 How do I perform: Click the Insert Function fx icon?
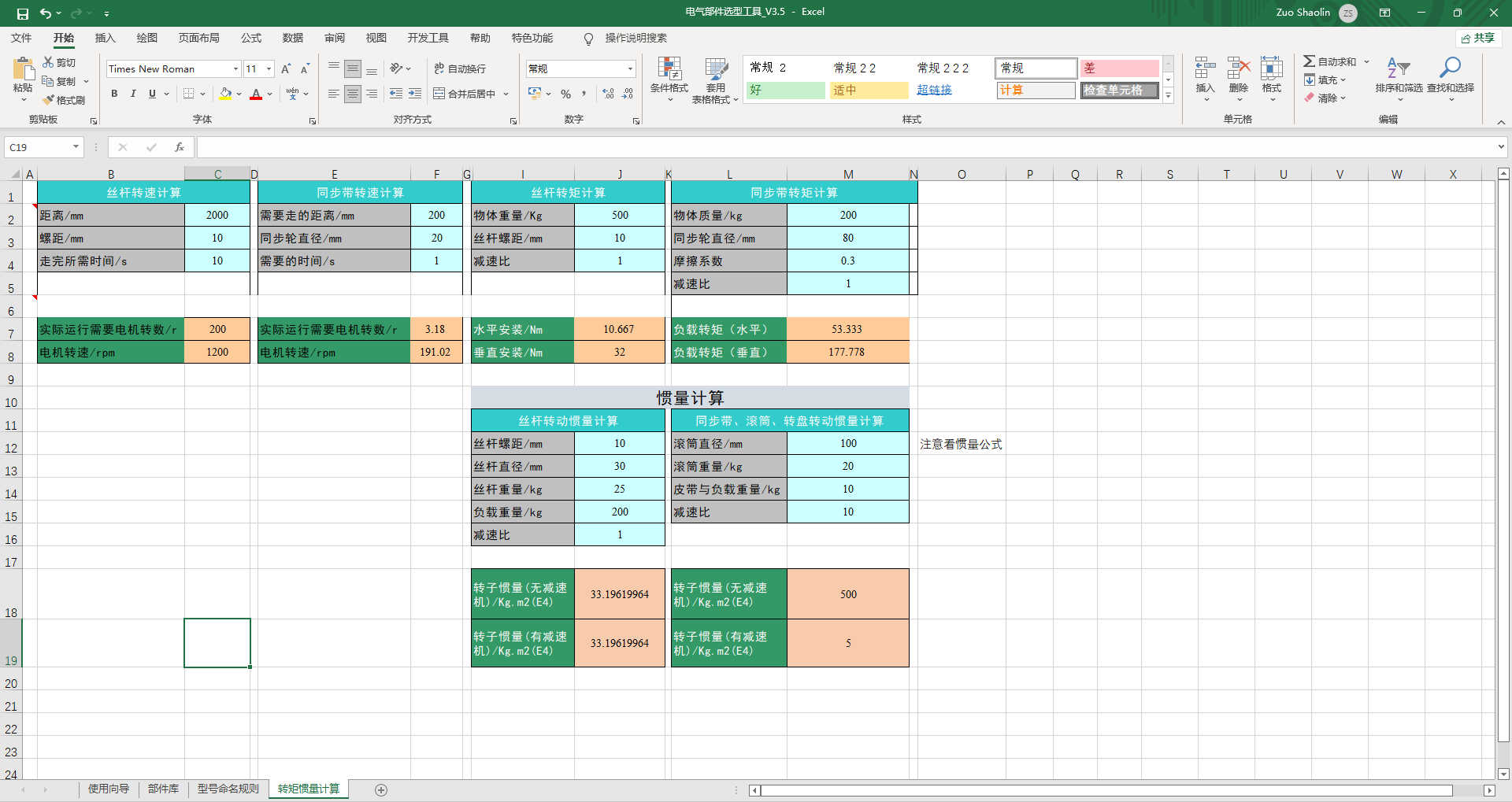pyautogui.click(x=180, y=147)
